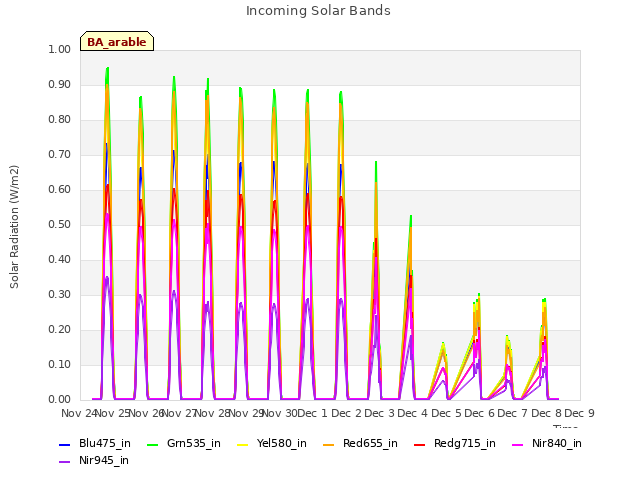
Task: Click the Dec 7 x-axis date label
Action: [x=513, y=413]
